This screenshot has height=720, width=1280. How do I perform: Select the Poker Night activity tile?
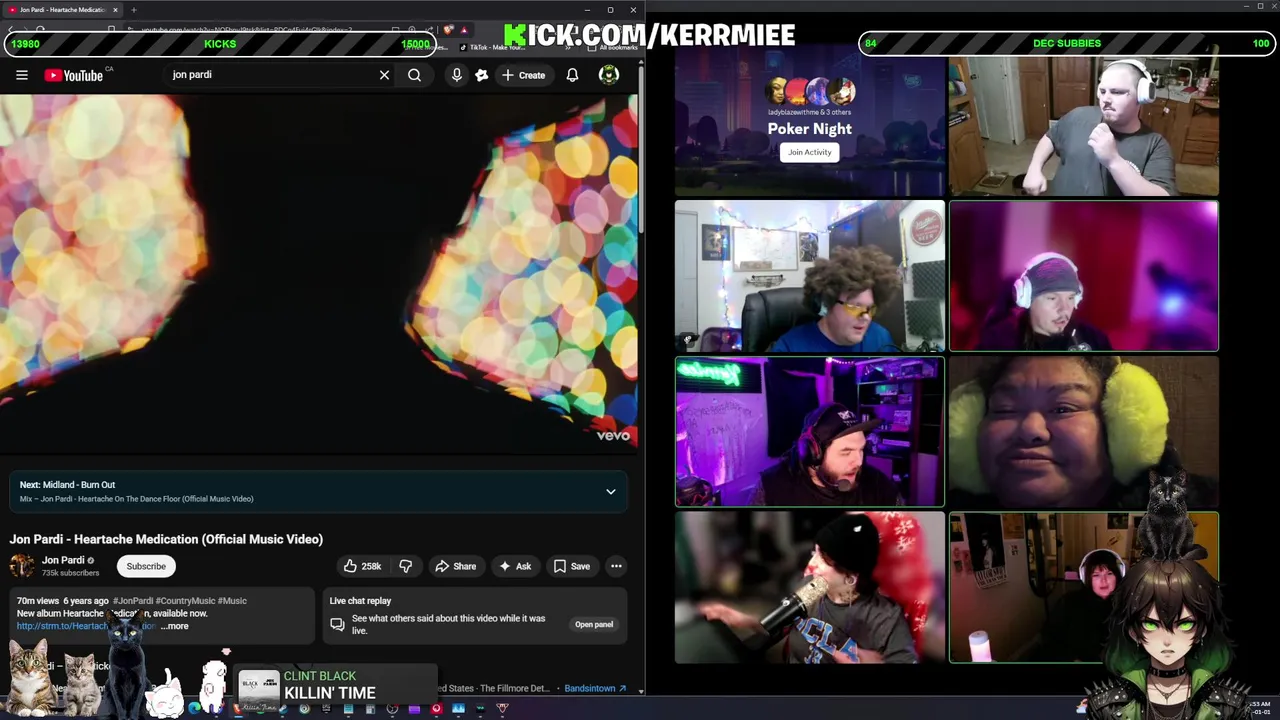point(809,120)
